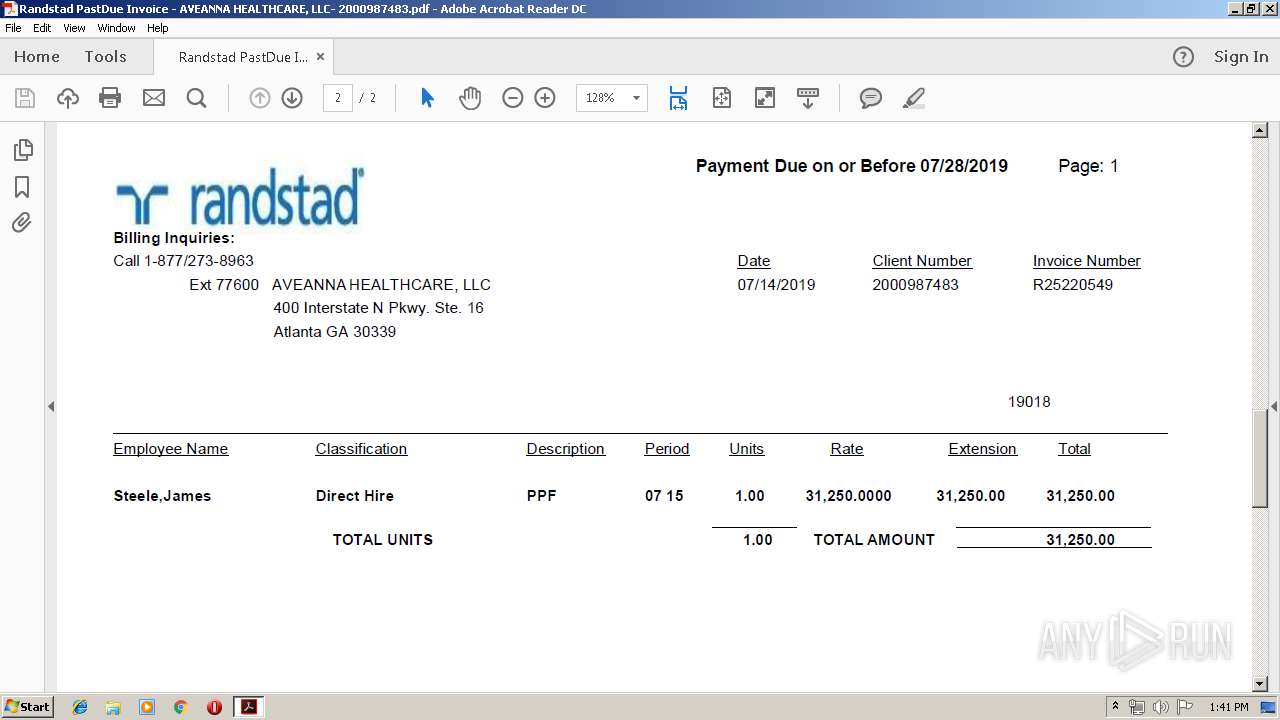
Task: Click the scroll down arrow
Action: 1260,684
